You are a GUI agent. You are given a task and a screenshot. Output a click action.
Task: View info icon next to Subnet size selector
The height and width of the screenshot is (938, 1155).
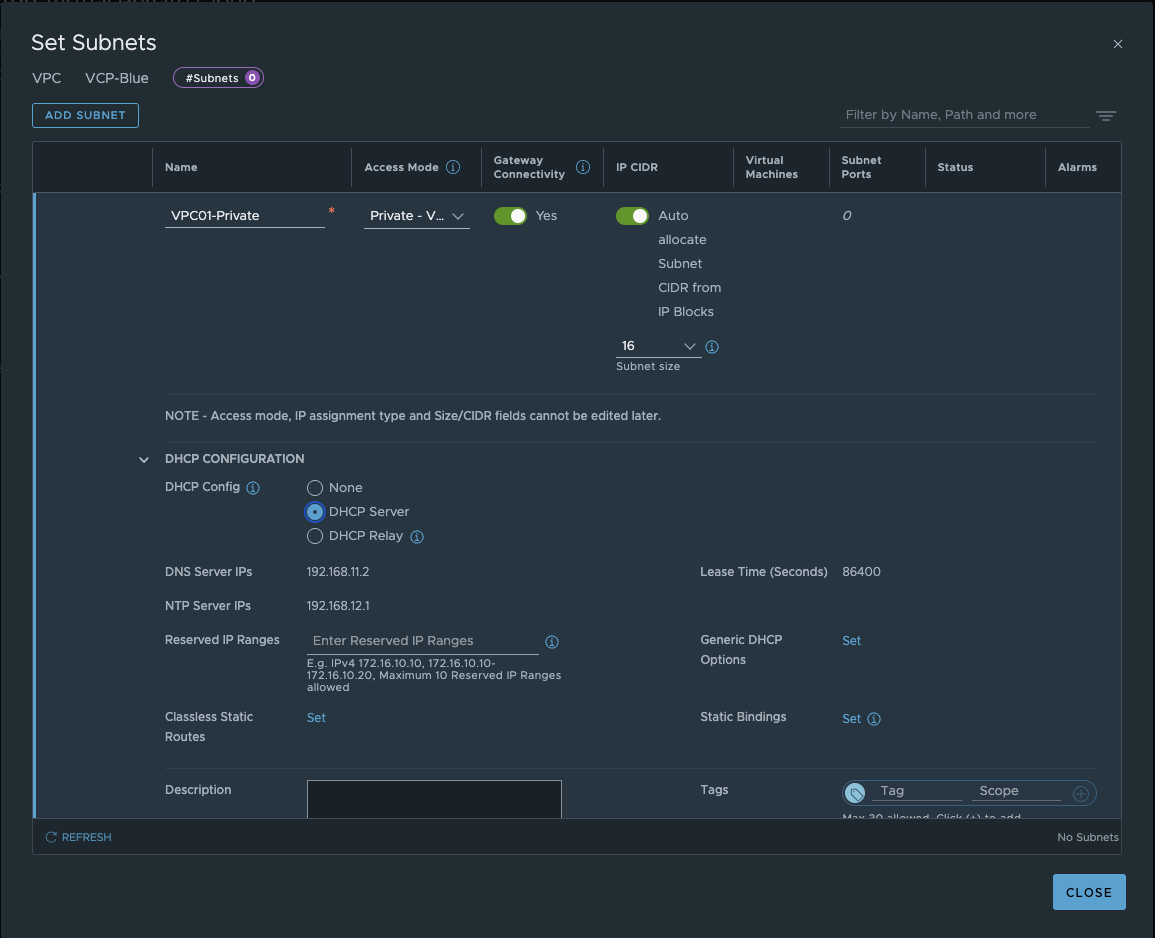(711, 346)
